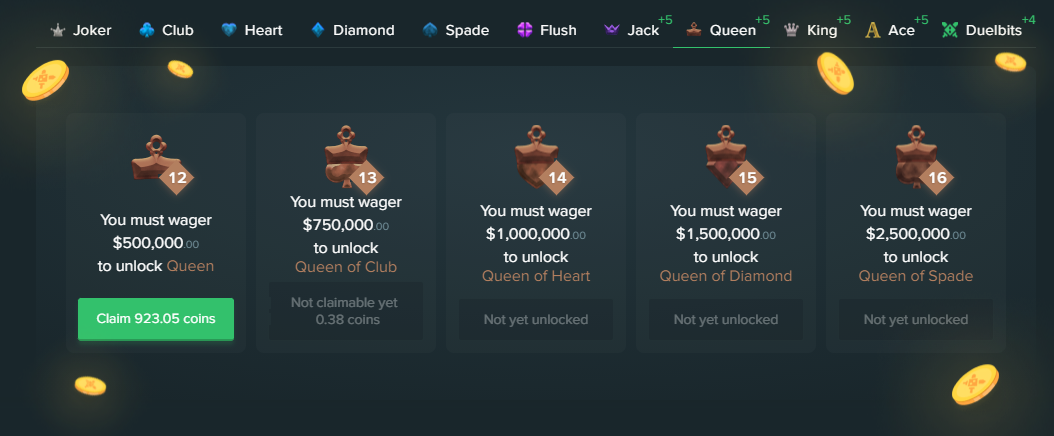The width and height of the screenshot is (1054, 436).
Task: Click Not yet unlocked under Queen of Diamond
Action: pos(726,320)
